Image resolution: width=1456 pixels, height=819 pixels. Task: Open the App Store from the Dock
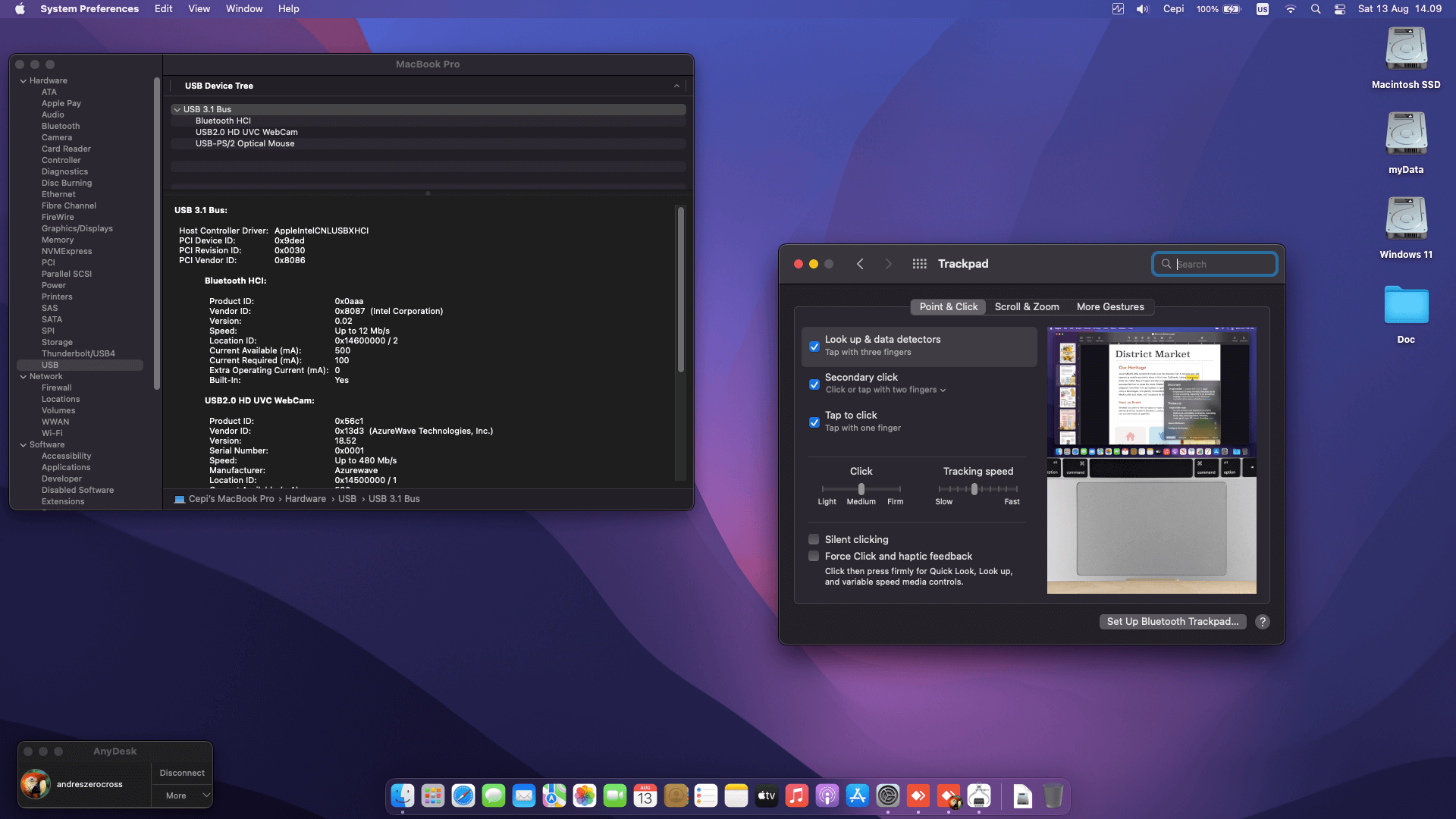pyautogui.click(x=858, y=795)
